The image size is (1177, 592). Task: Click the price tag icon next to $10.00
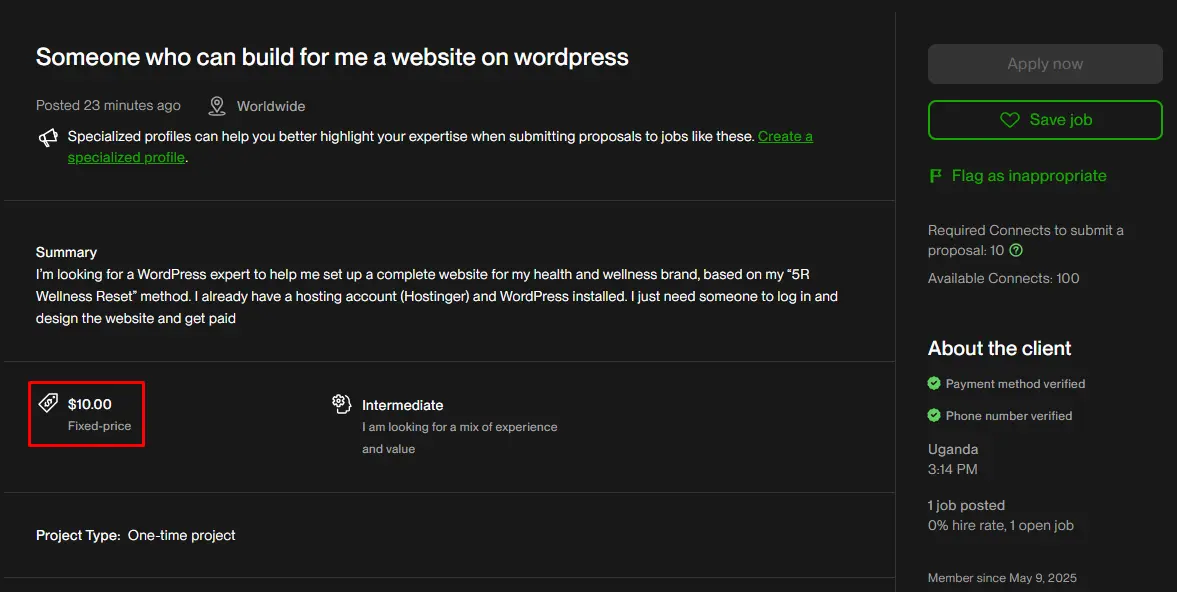tap(48, 403)
